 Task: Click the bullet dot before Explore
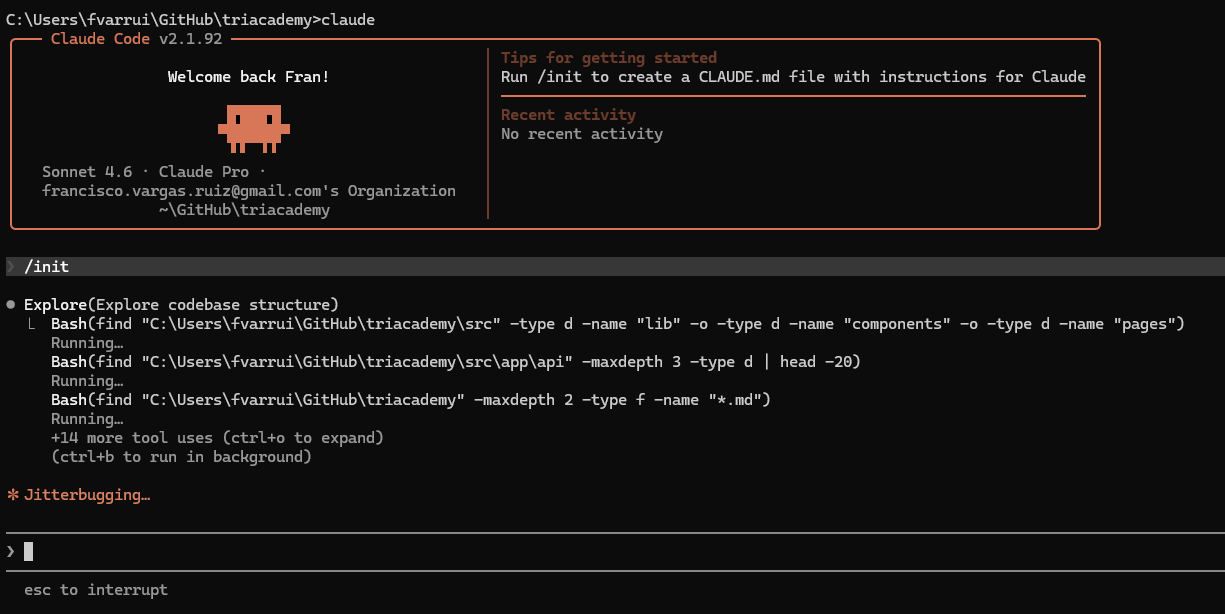point(11,304)
